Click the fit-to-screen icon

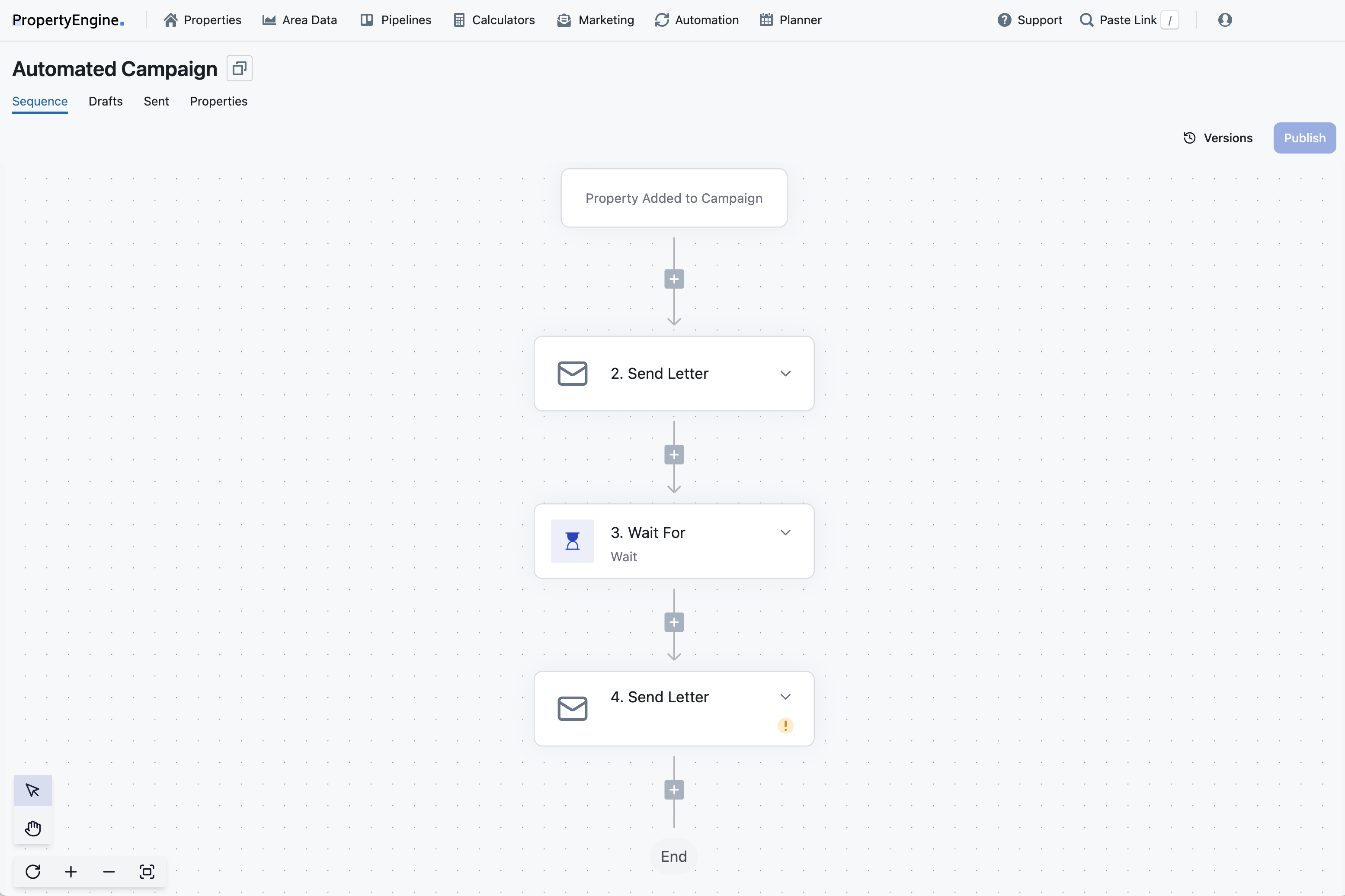click(x=147, y=871)
